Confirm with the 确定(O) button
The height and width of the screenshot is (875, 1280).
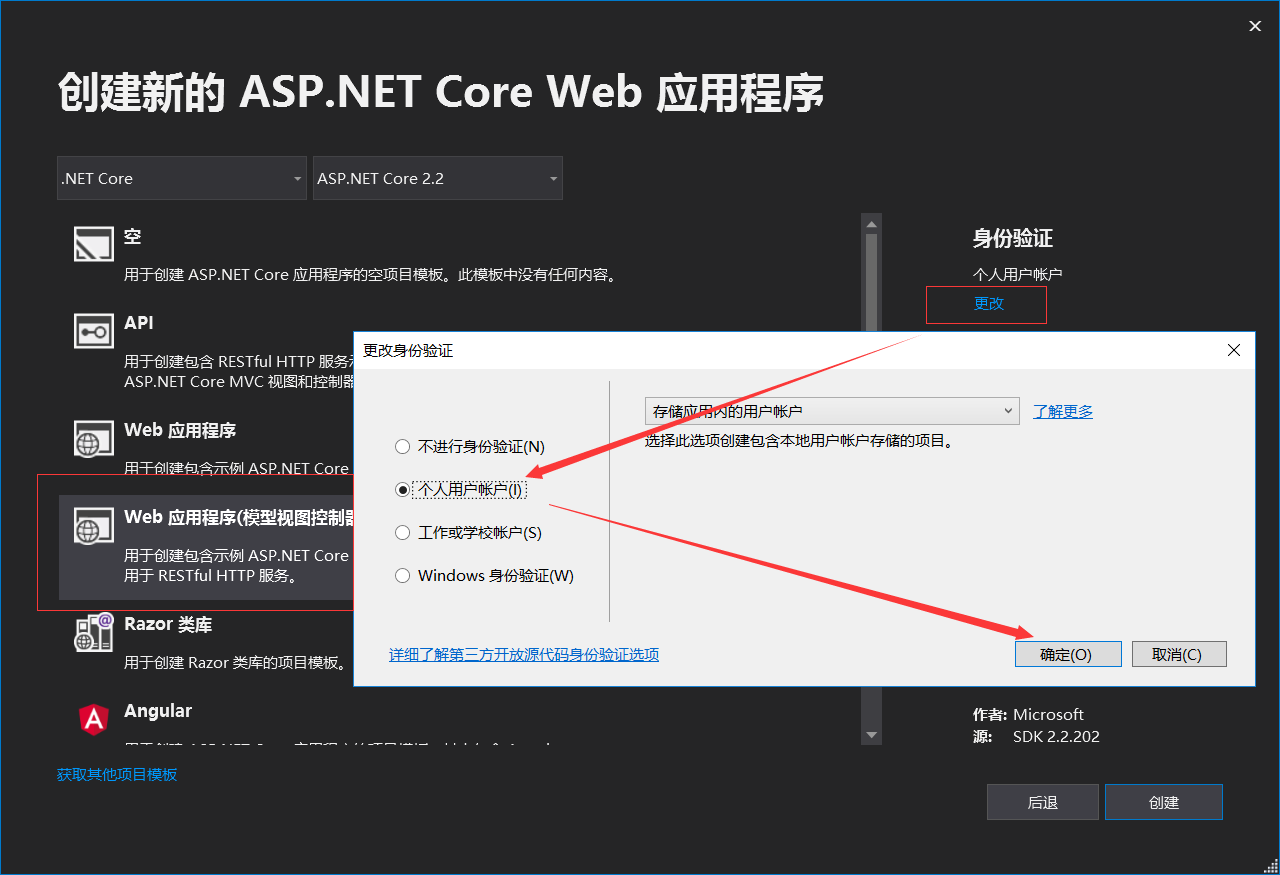point(1068,653)
